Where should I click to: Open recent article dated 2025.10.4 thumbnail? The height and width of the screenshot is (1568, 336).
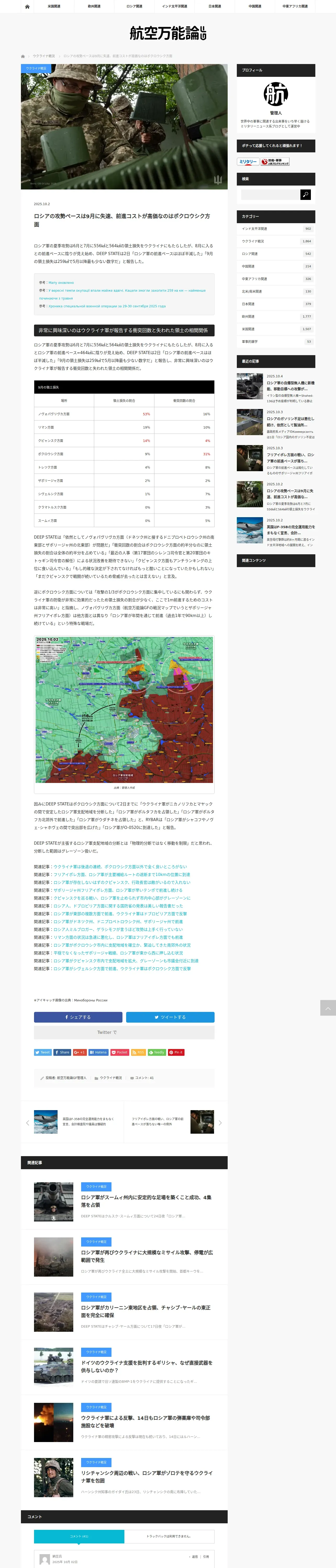pyautogui.click(x=249, y=387)
